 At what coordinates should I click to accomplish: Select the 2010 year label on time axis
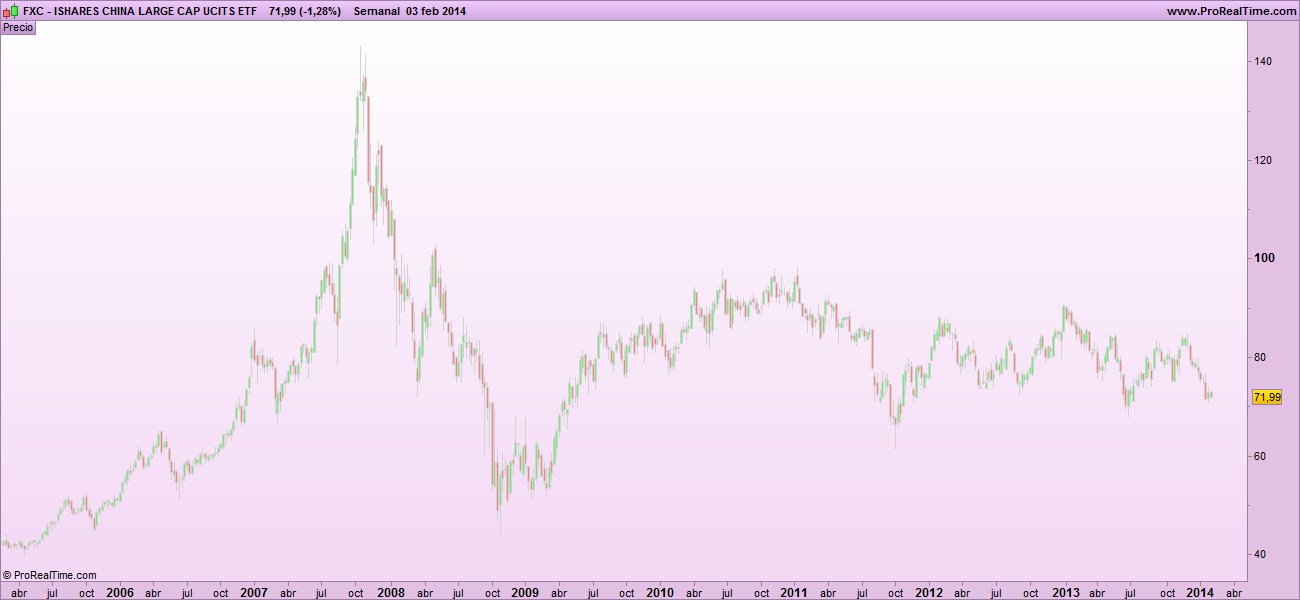coord(659,592)
